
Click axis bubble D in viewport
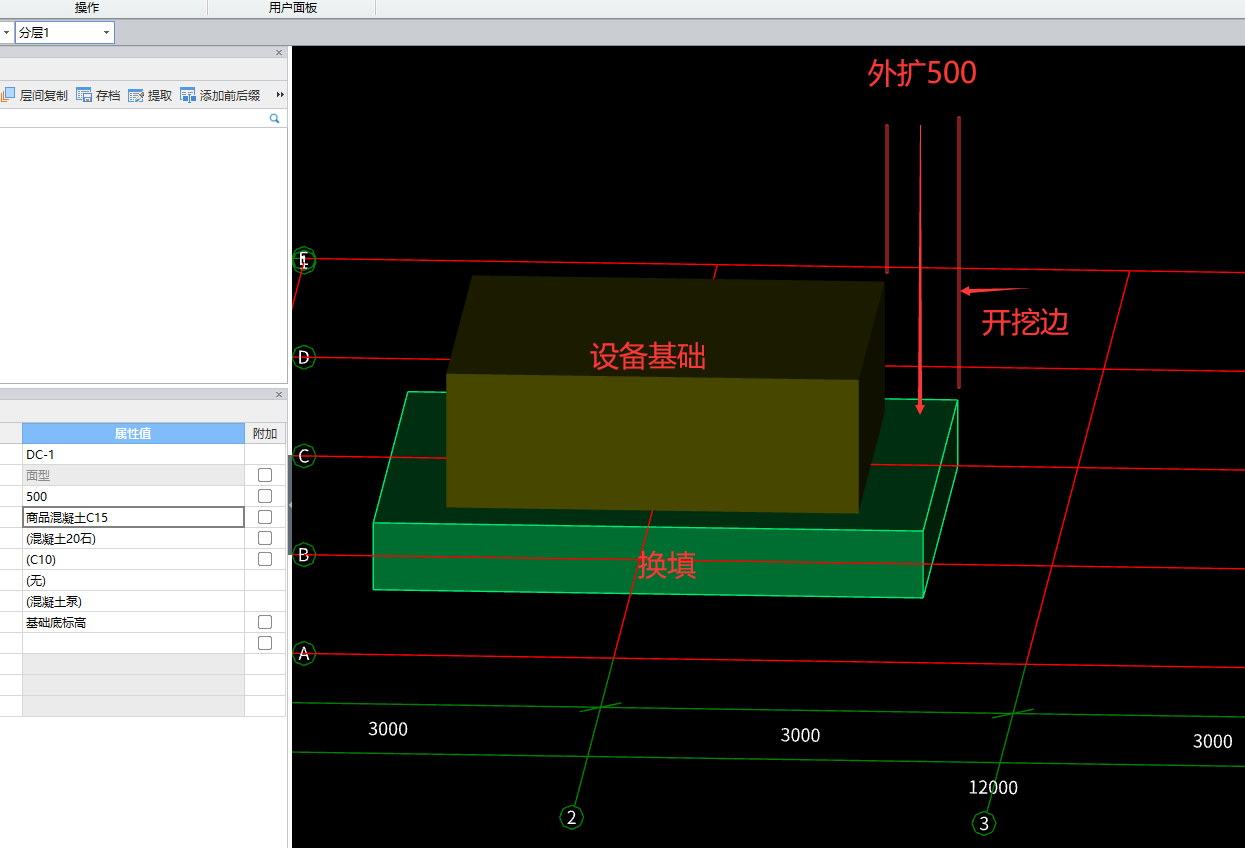click(x=304, y=357)
